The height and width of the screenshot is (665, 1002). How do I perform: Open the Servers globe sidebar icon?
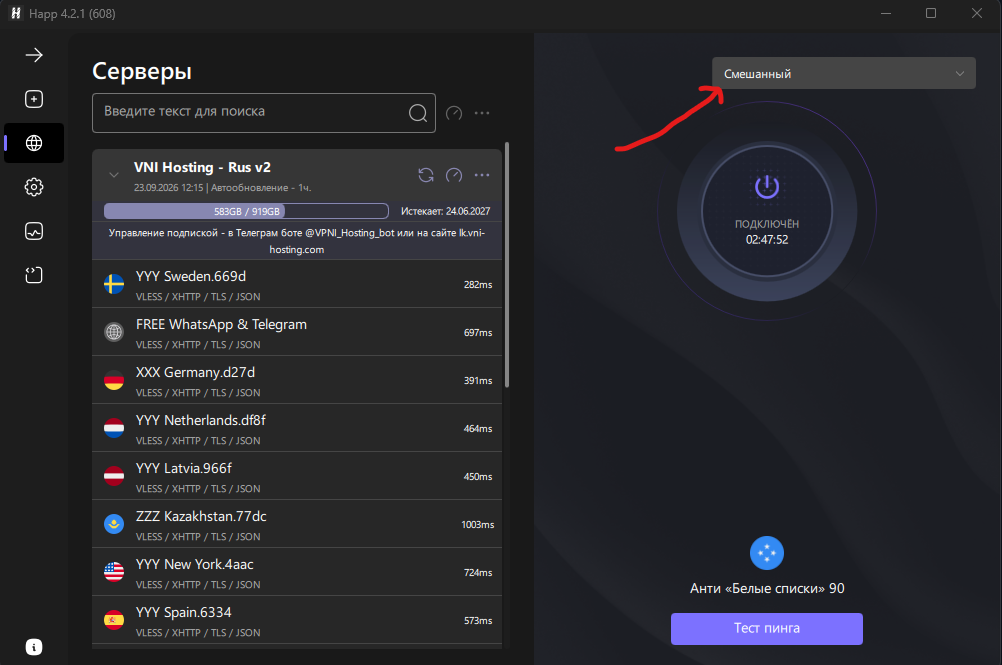(34, 143)
